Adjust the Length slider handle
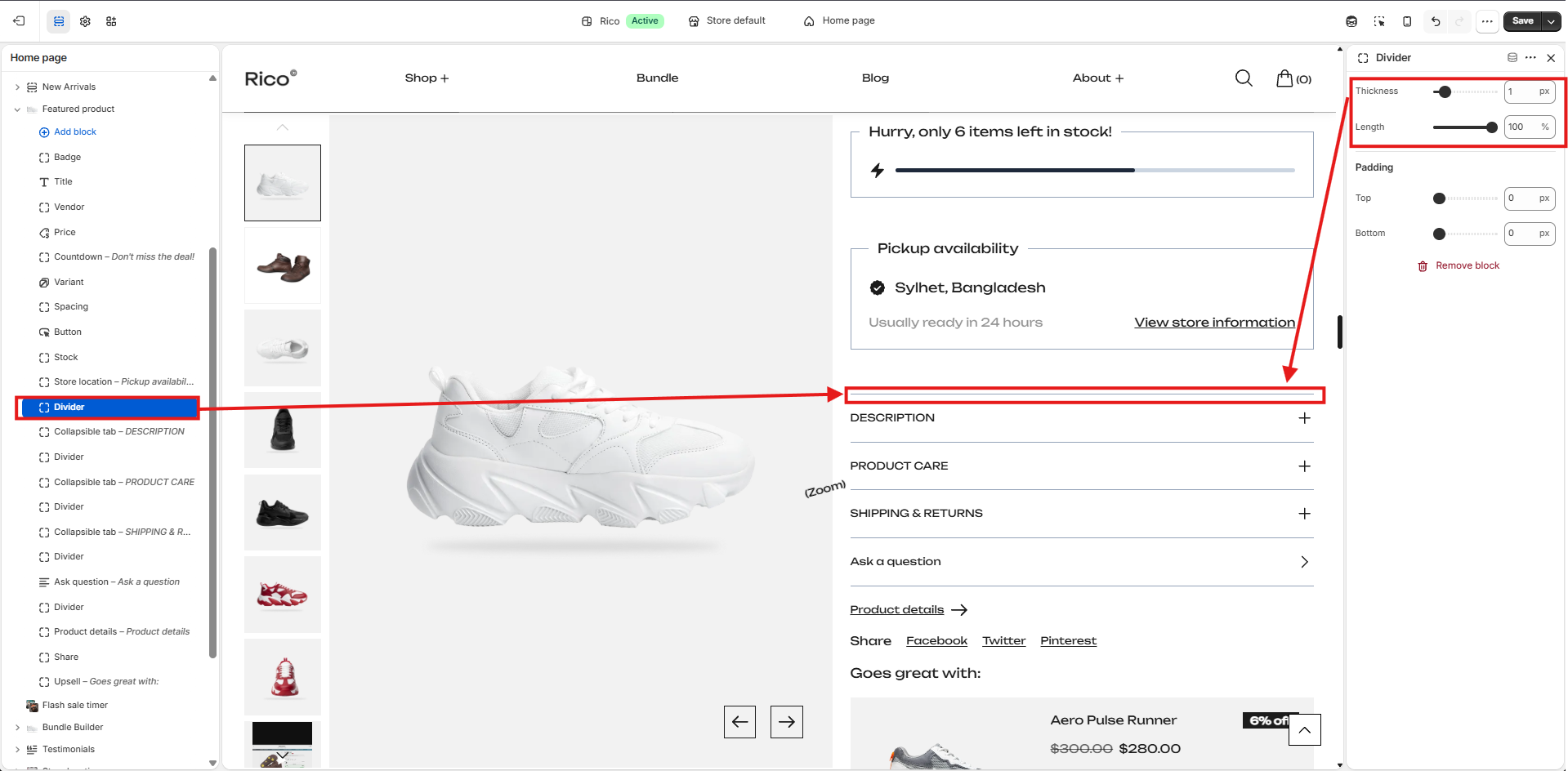 coord(1492,127)
